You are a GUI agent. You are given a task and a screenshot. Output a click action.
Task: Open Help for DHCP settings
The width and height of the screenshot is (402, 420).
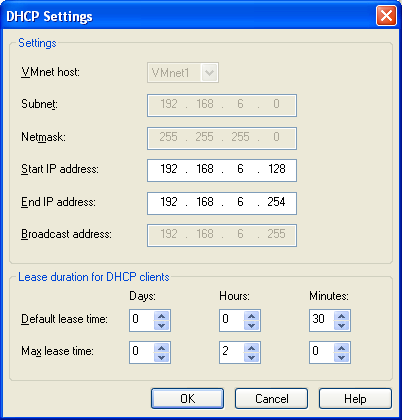[355, 398]
